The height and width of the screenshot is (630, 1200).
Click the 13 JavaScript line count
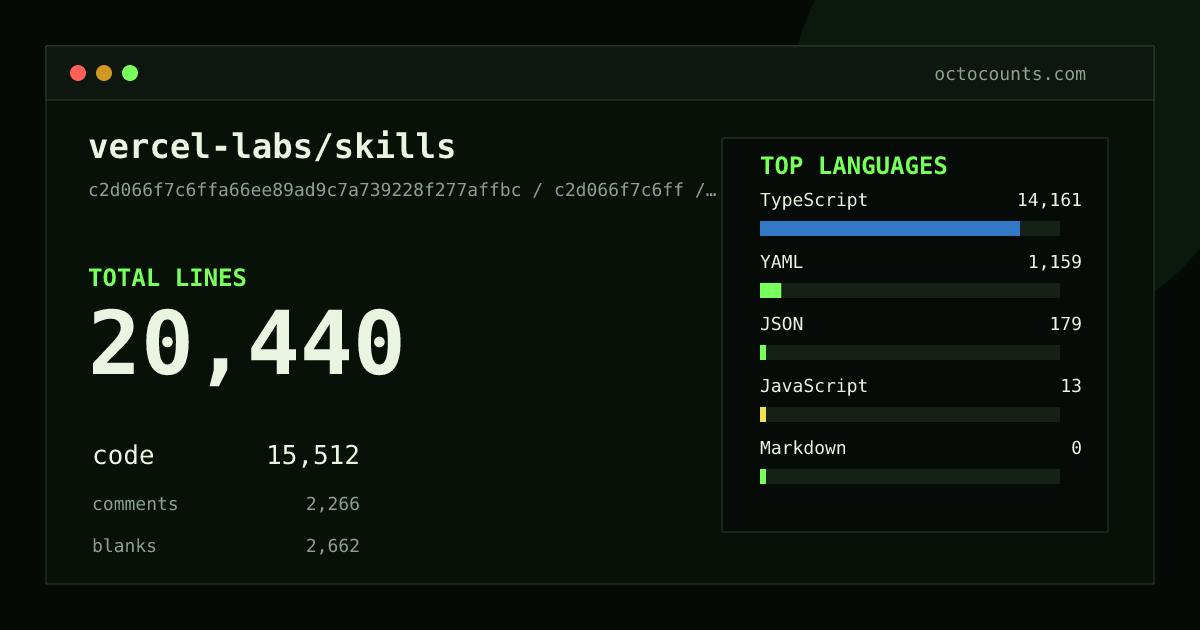(1071, 386)
